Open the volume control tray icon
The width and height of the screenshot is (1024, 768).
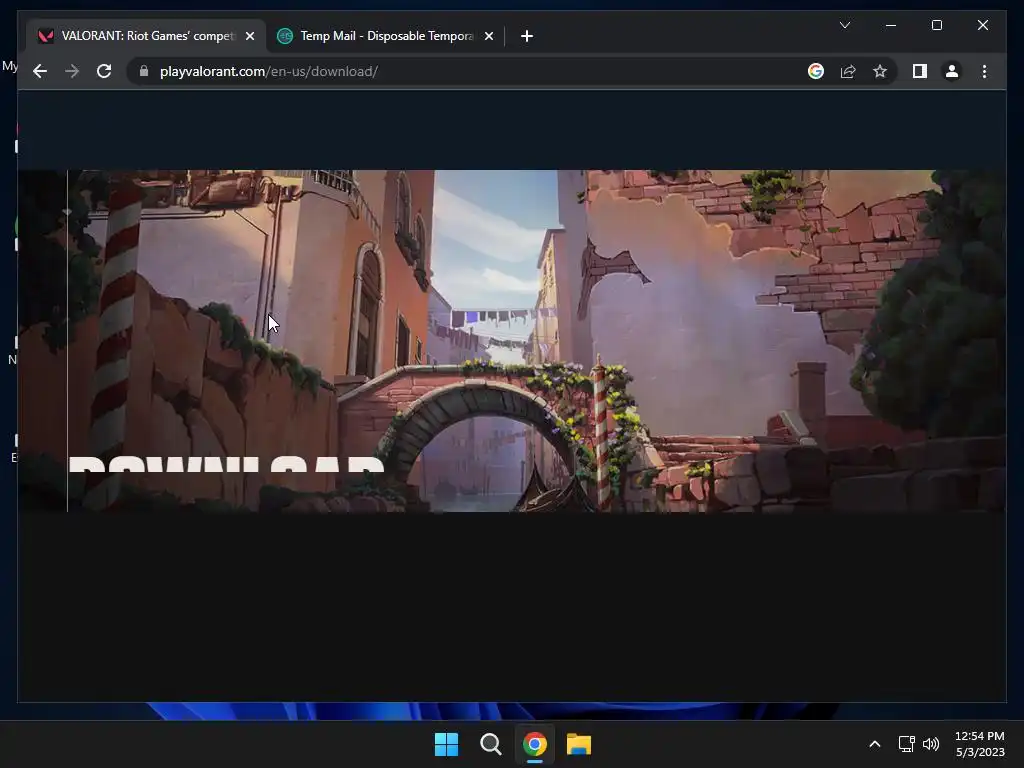[931, 744]
